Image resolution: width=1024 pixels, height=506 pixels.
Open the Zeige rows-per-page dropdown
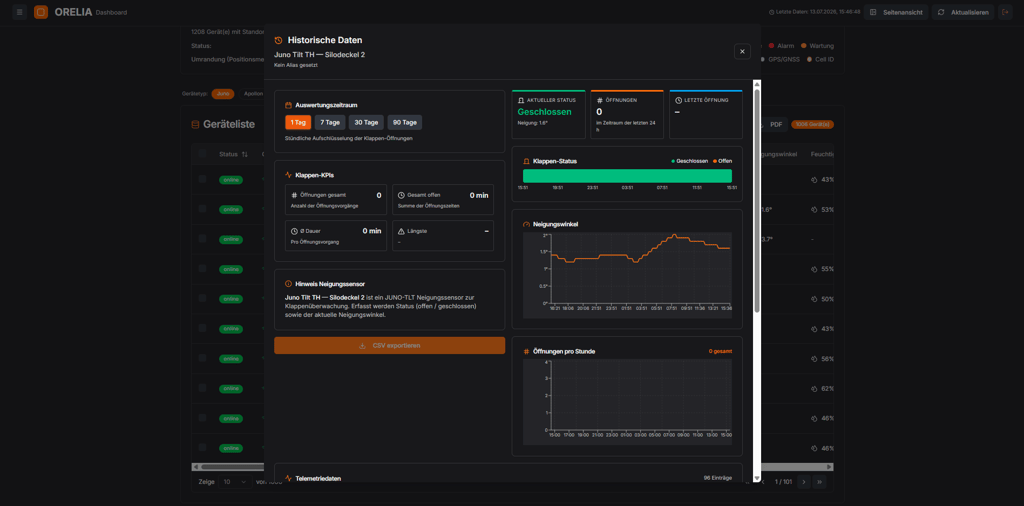tap(235, 482)
